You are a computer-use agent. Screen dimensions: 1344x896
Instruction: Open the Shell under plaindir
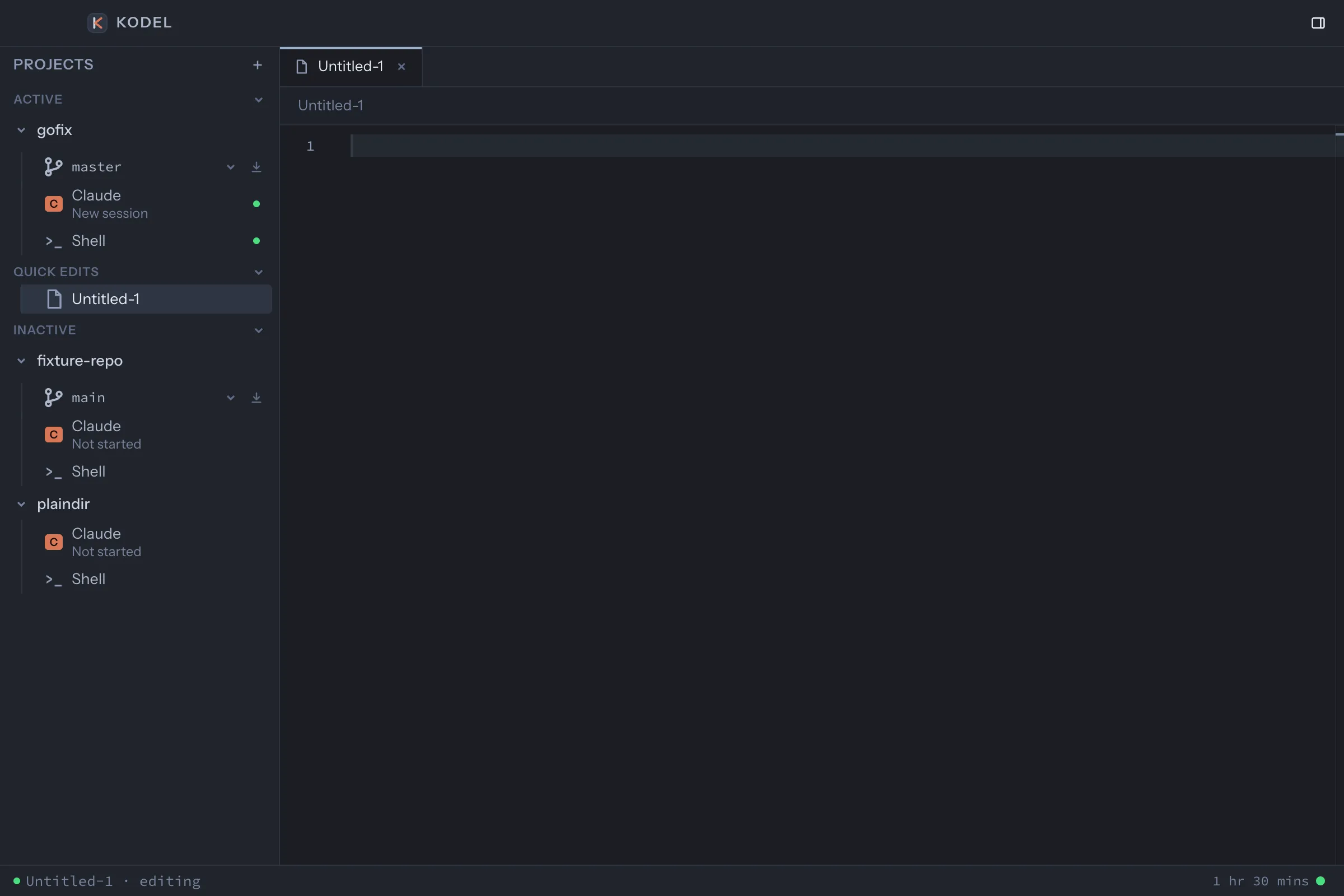146,580
